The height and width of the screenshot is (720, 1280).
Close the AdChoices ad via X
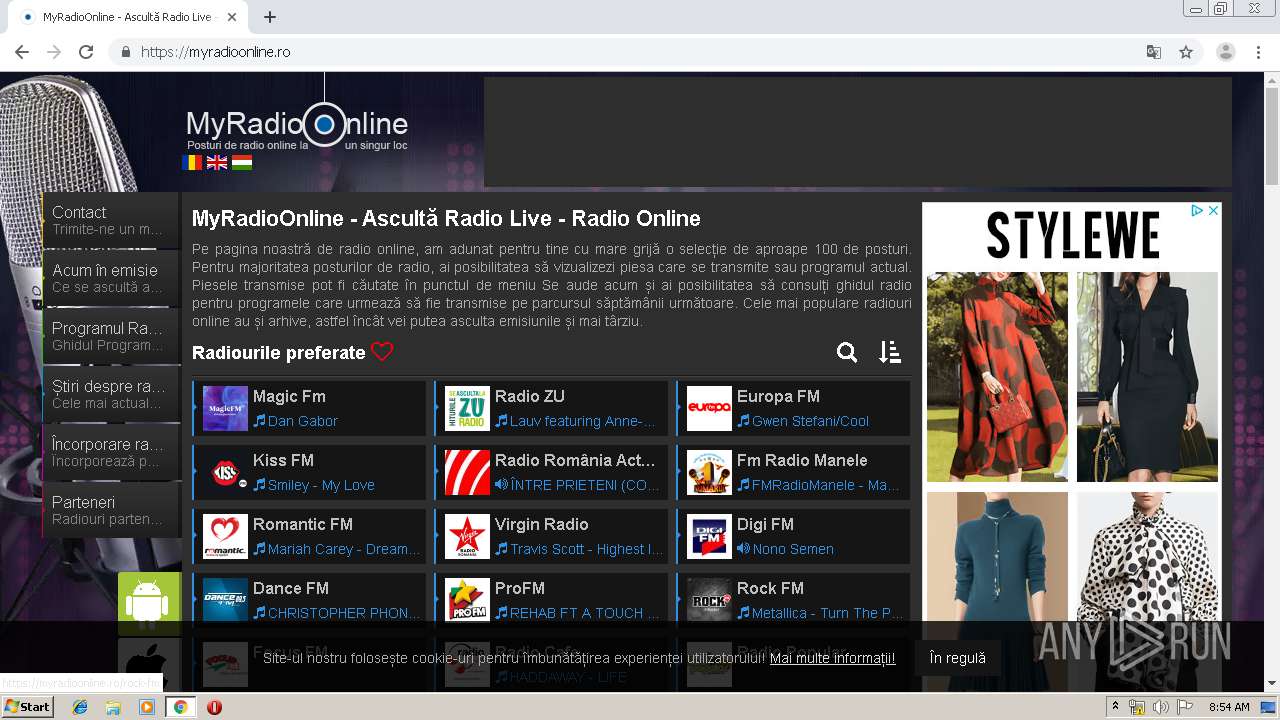[x=1213, y=211]
